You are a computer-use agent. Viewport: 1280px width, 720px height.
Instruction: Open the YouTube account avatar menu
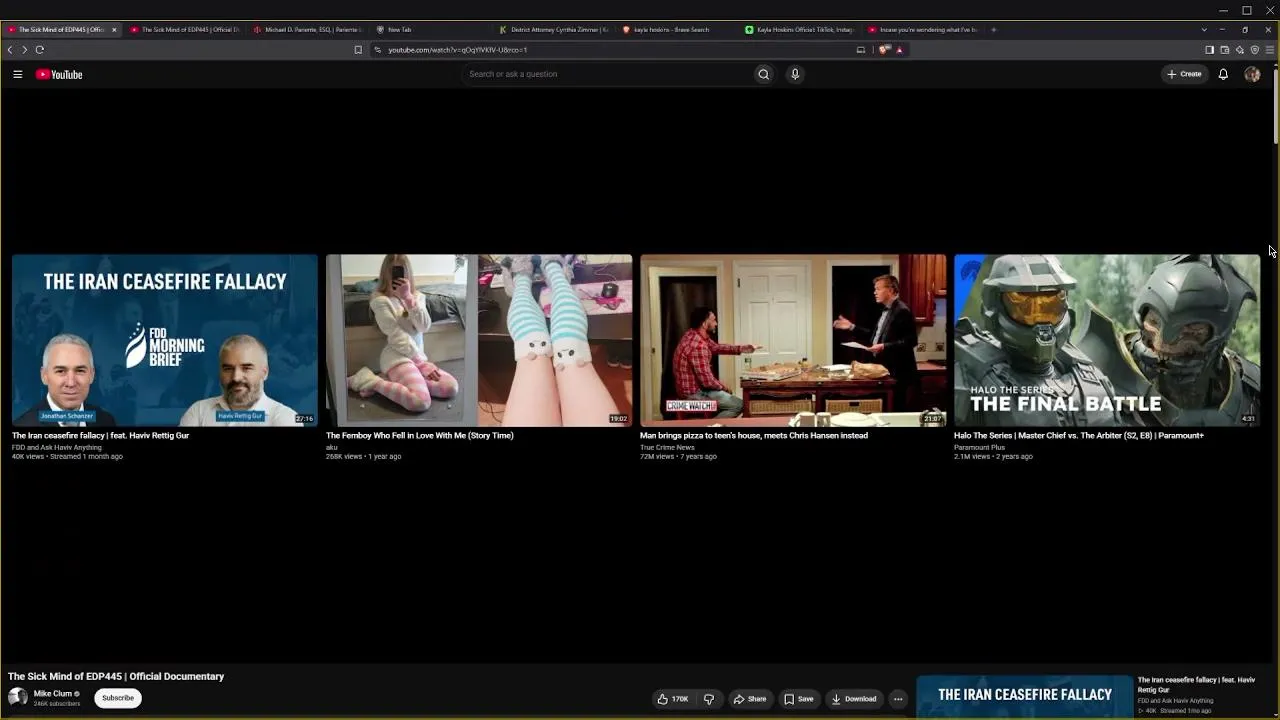coord(1252,74)
